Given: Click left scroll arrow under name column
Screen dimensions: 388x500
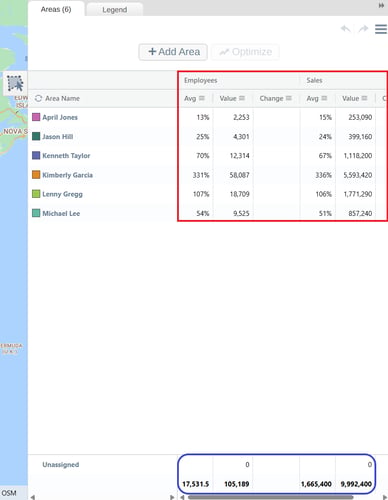Looking at the screenshot, I should (x=33, y=497).
